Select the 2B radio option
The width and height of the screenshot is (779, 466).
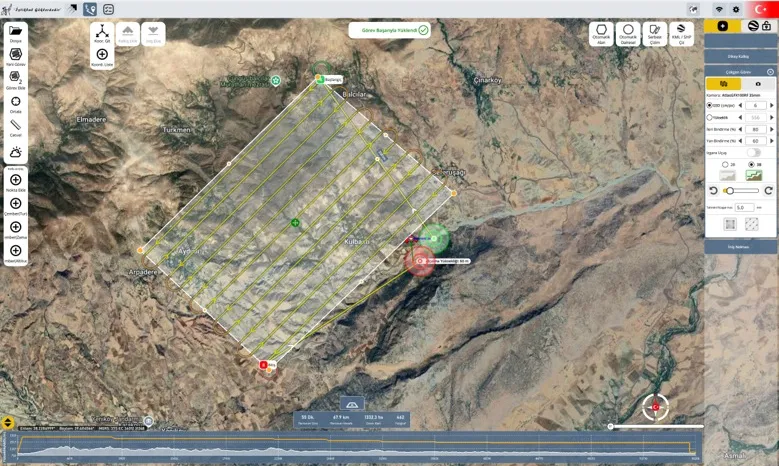click(725, 164)
